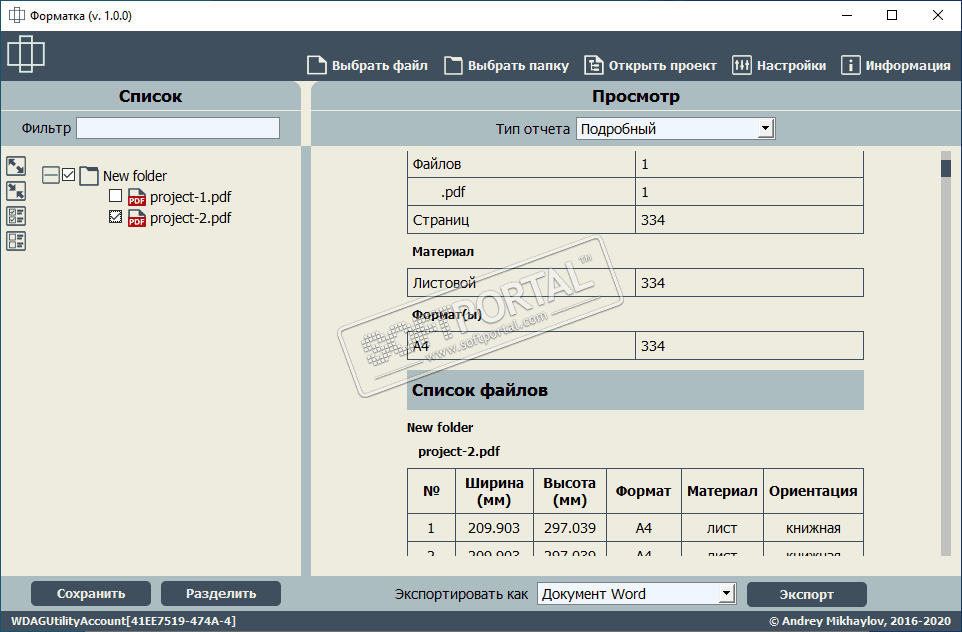
Task: Open Выбрать файл menu item
Action: tap(367, 65)
